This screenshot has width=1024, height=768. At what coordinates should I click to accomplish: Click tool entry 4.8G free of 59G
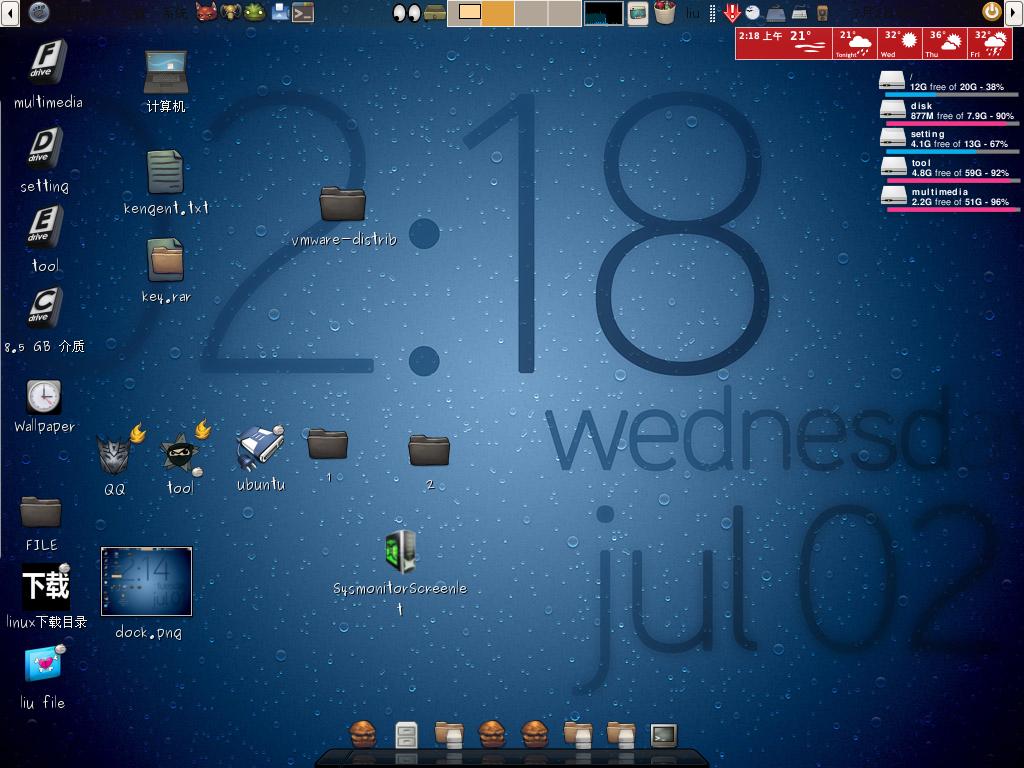(948, 169)
